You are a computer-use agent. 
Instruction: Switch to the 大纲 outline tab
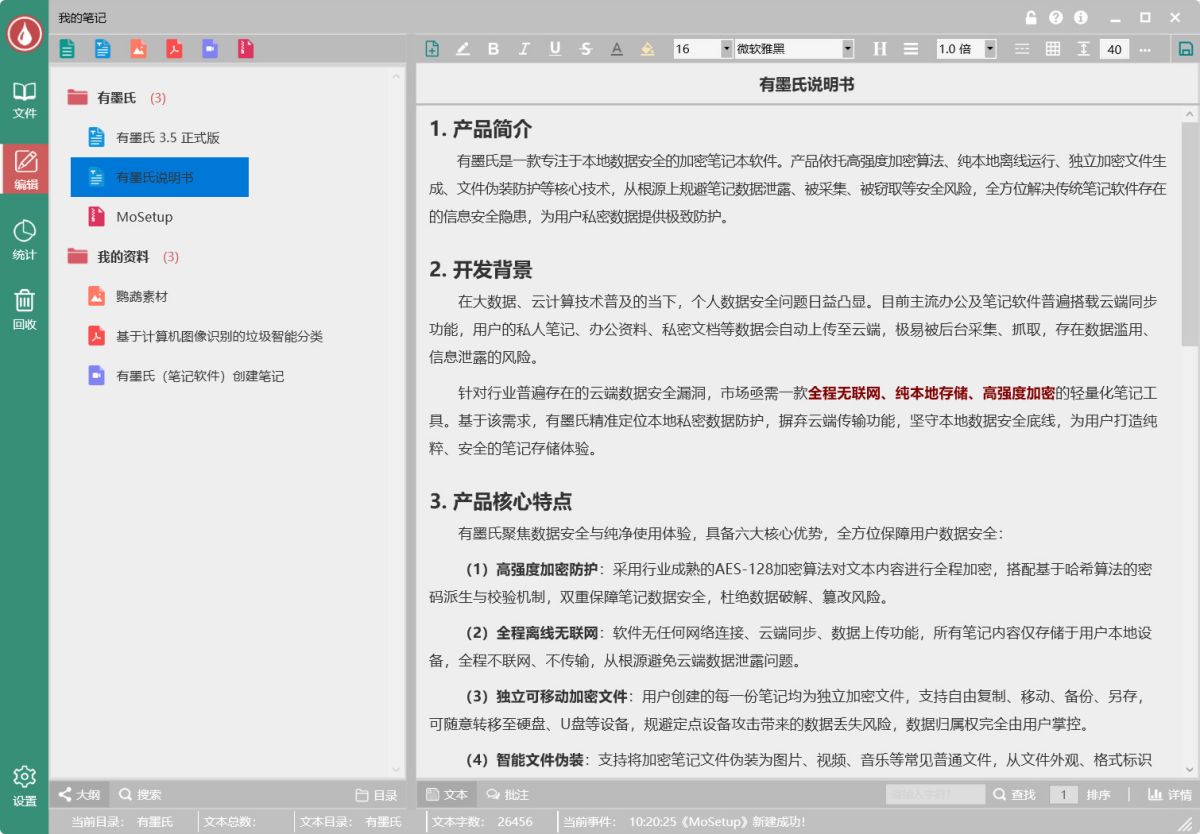[79, 795]
